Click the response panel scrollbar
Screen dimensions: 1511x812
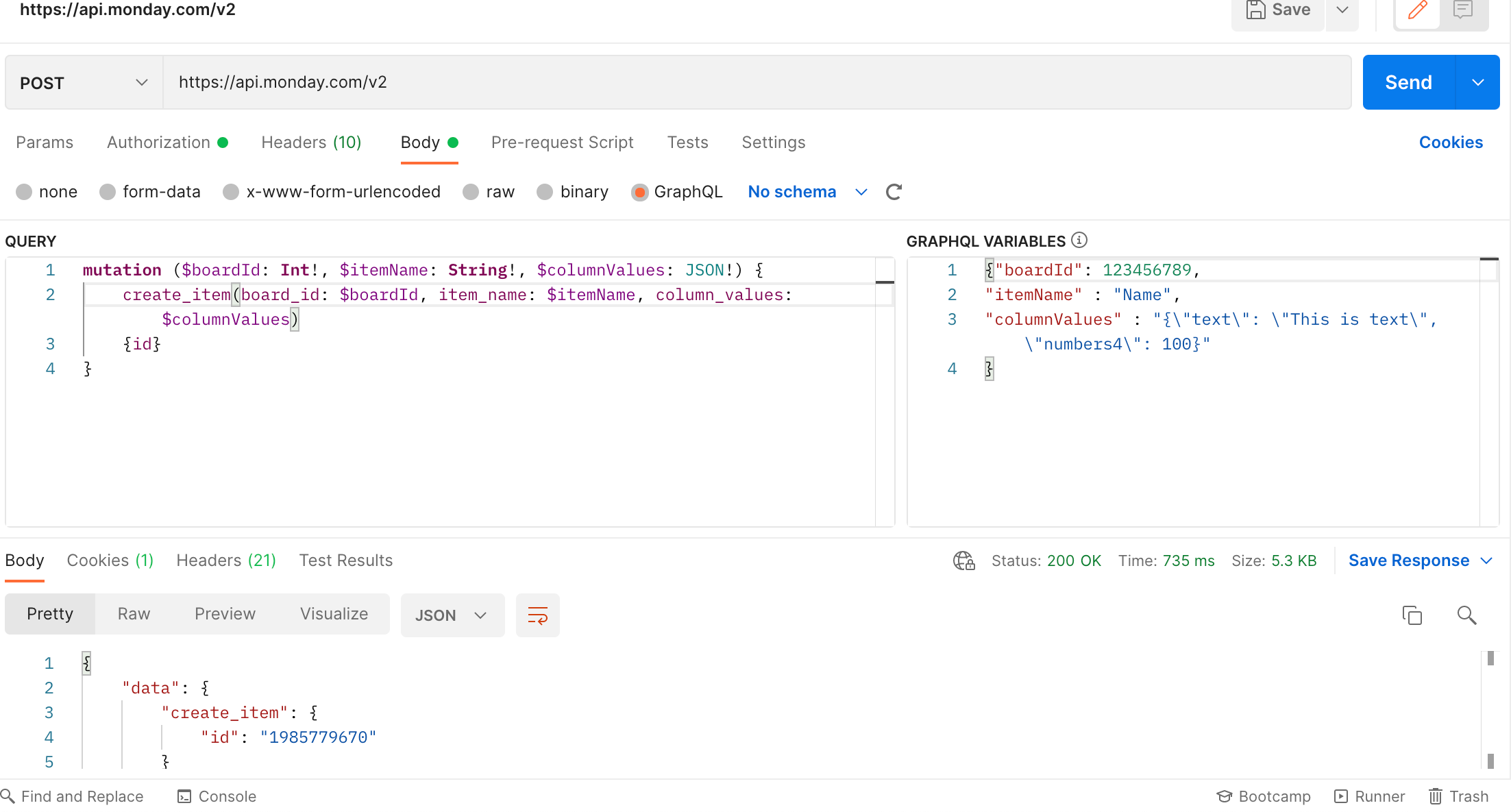(1490, 710)
